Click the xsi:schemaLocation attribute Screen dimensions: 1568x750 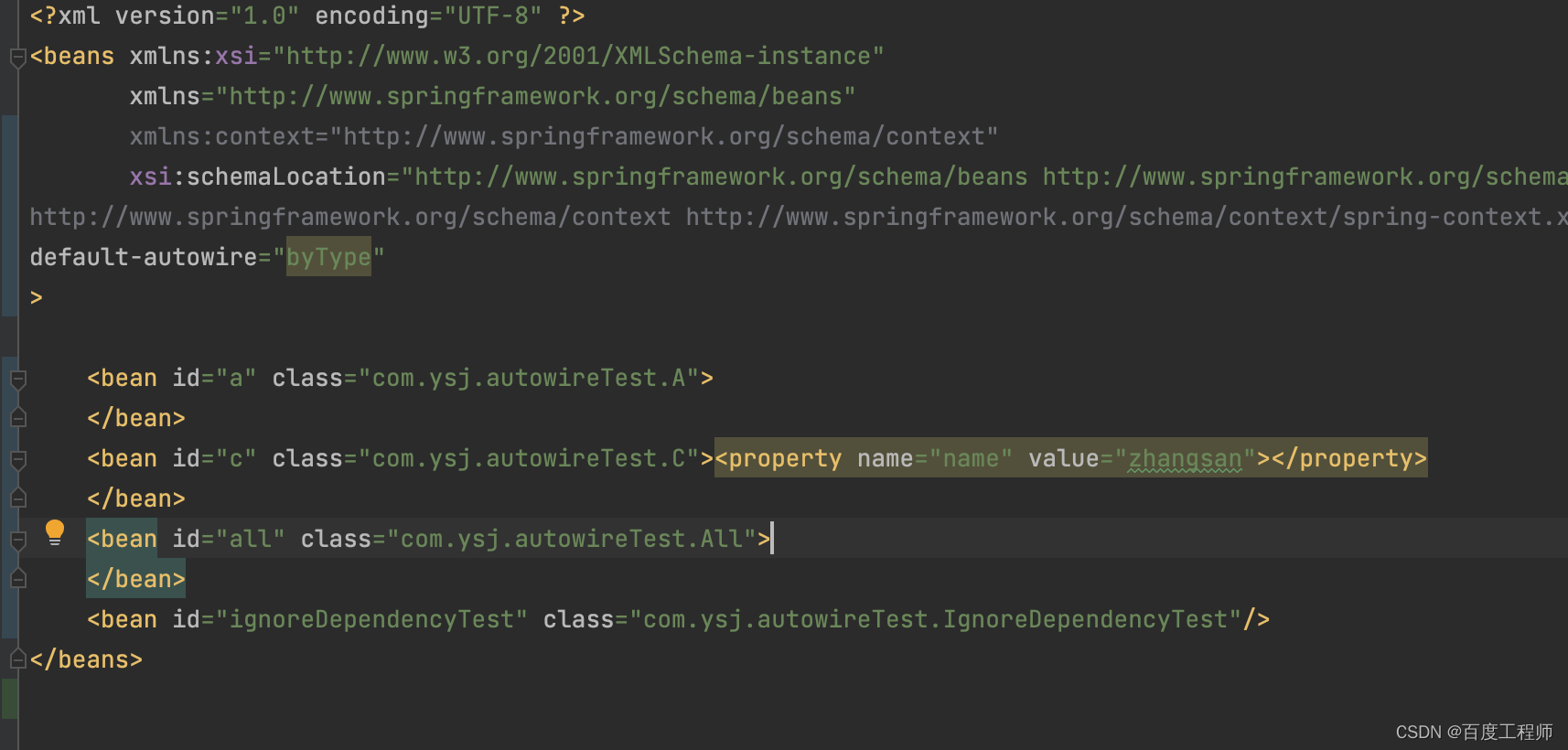pos(257,177)
